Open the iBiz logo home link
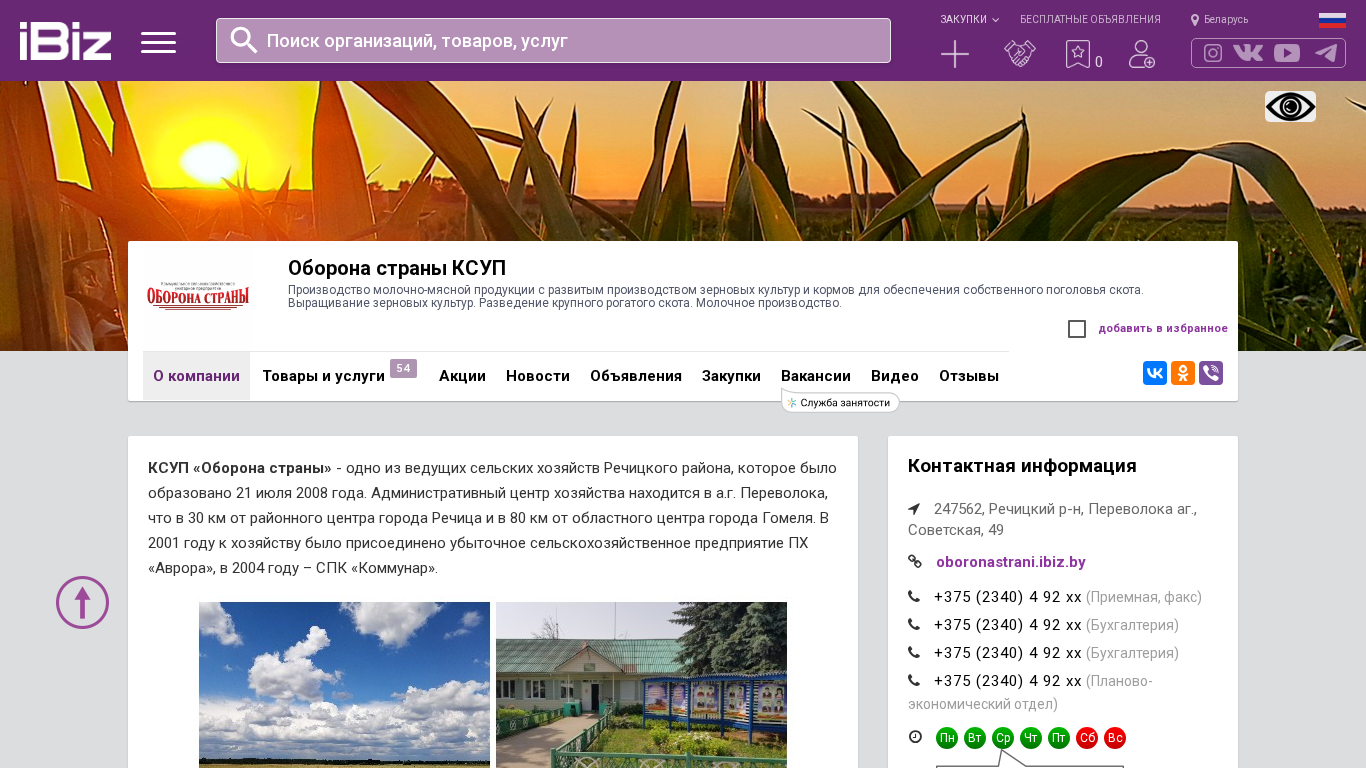This screenshot has height=768, width=1366. (x=65, y=41)
